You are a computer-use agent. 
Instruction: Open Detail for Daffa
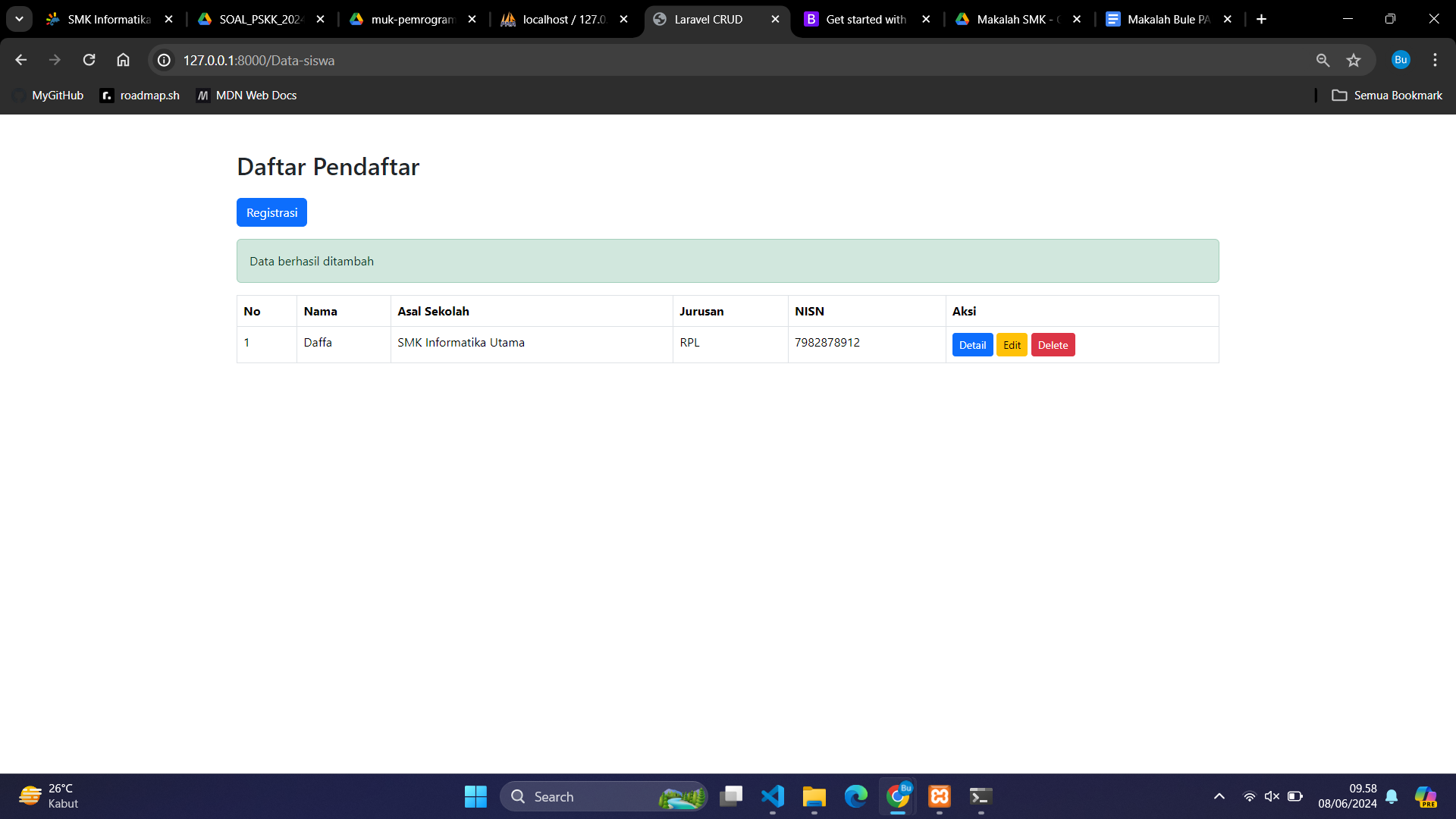pos(972,345)
